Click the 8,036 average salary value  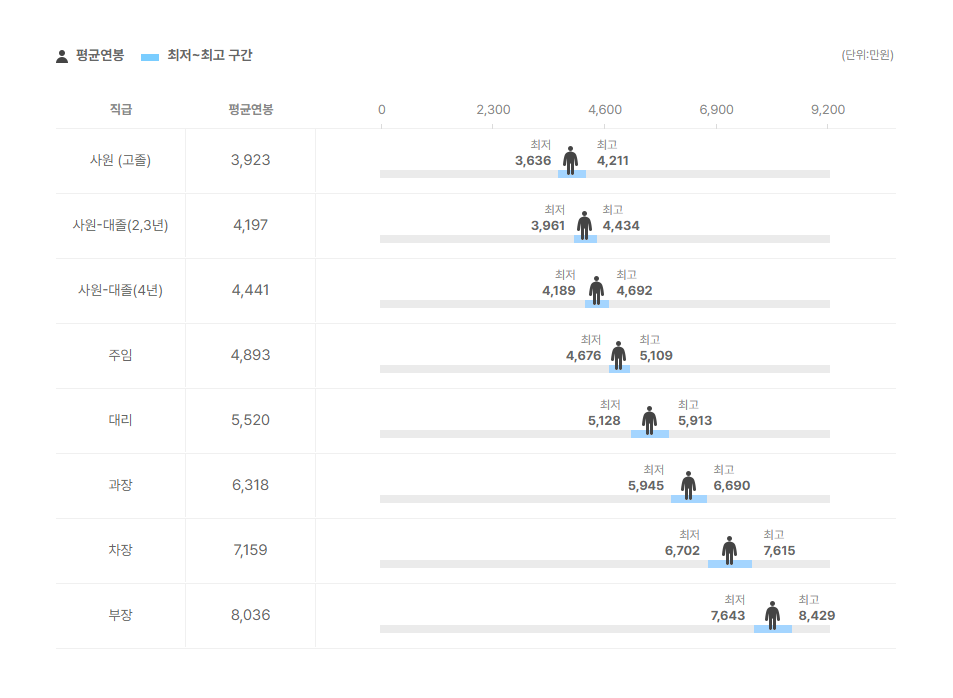[x=250, y=615]
